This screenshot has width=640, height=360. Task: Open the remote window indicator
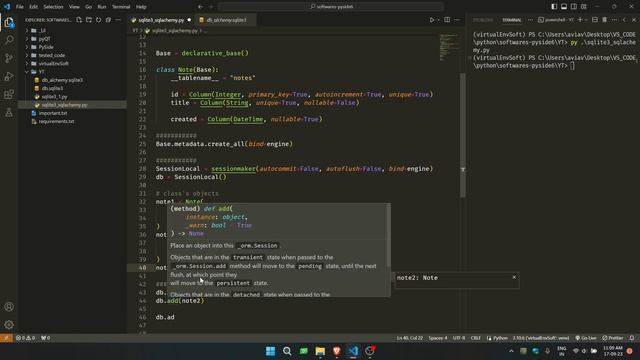point(6,338)
